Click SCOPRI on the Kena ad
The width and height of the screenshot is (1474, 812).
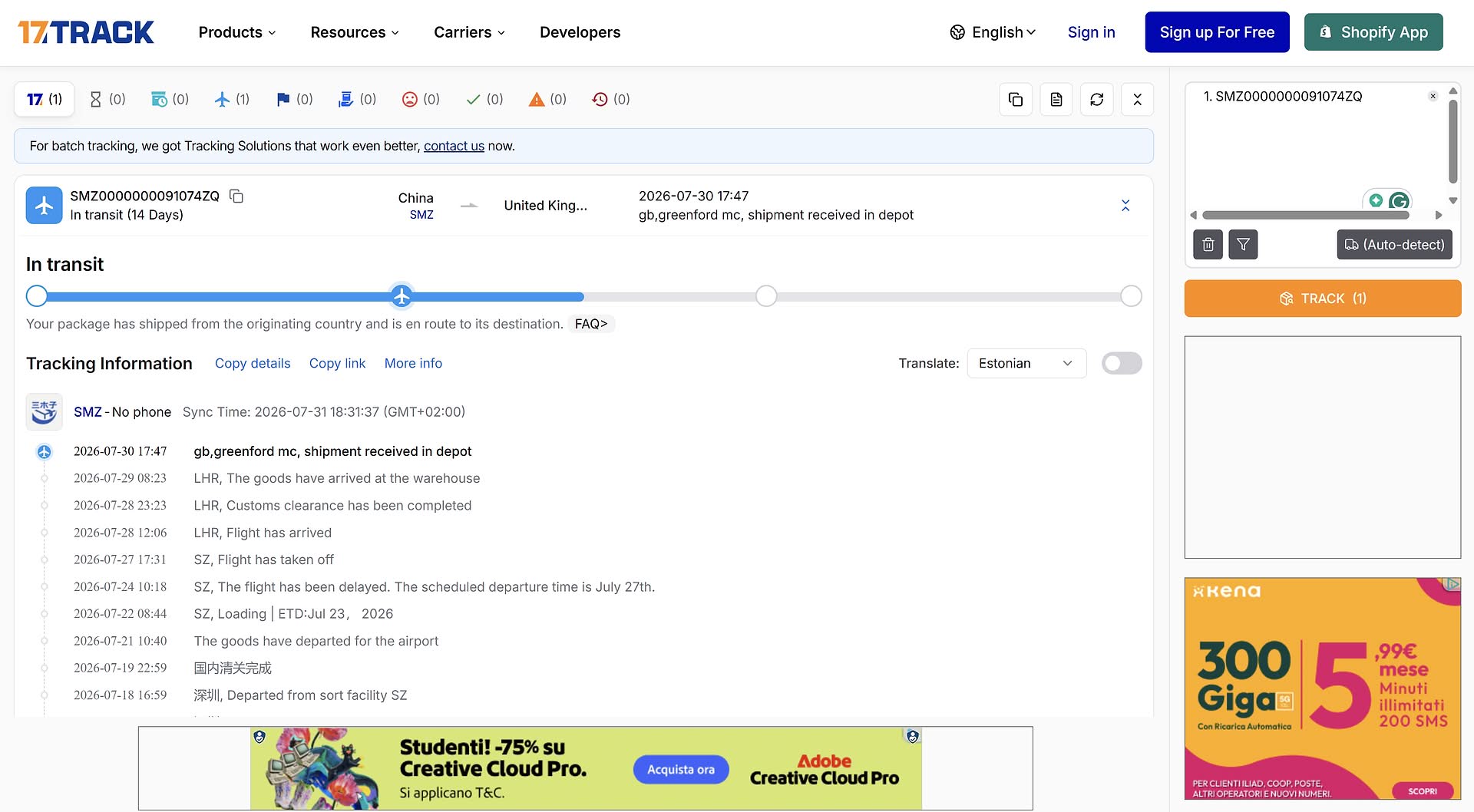(1423, 791)
